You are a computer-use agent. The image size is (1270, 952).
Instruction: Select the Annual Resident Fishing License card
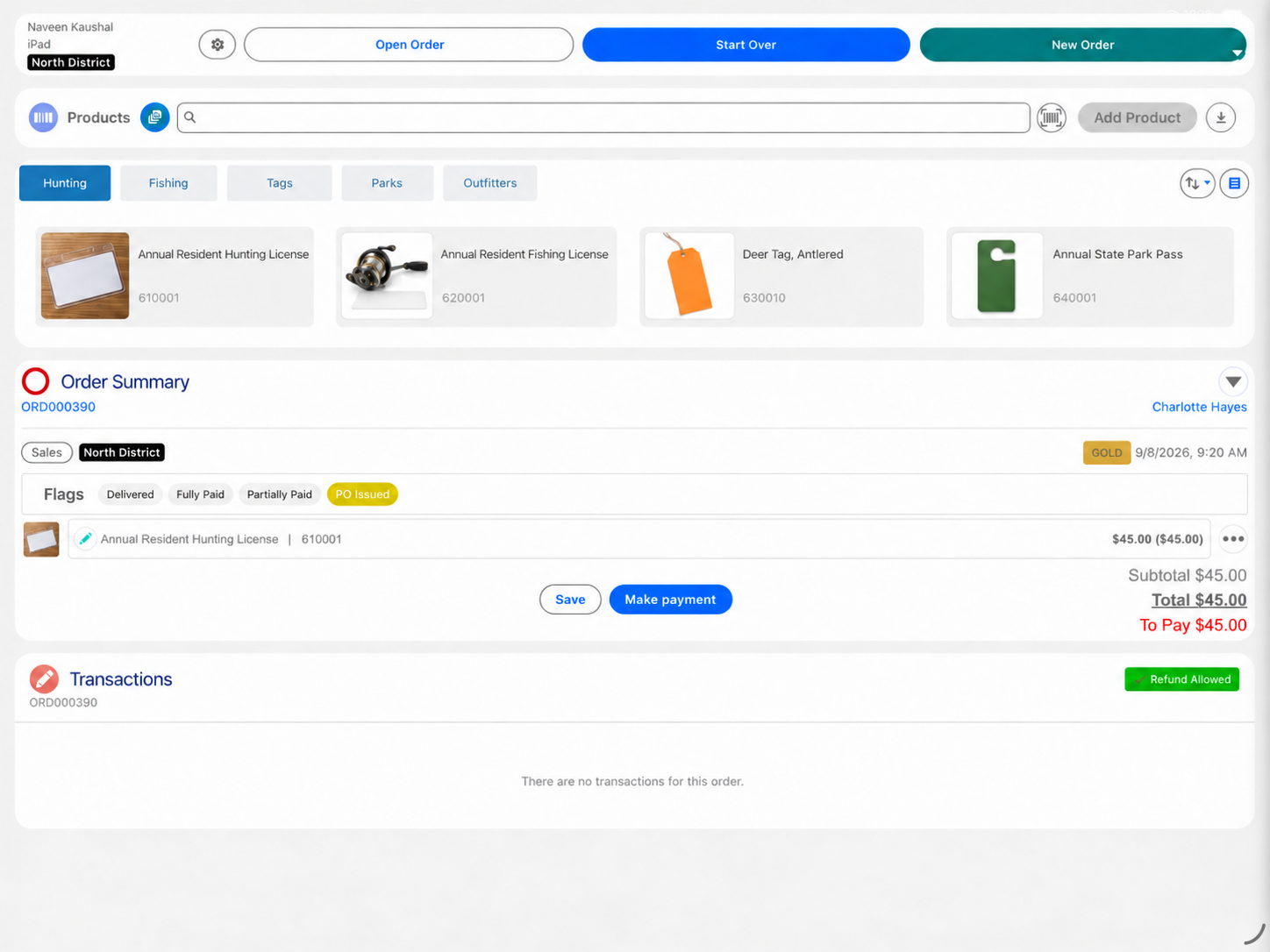476,277
